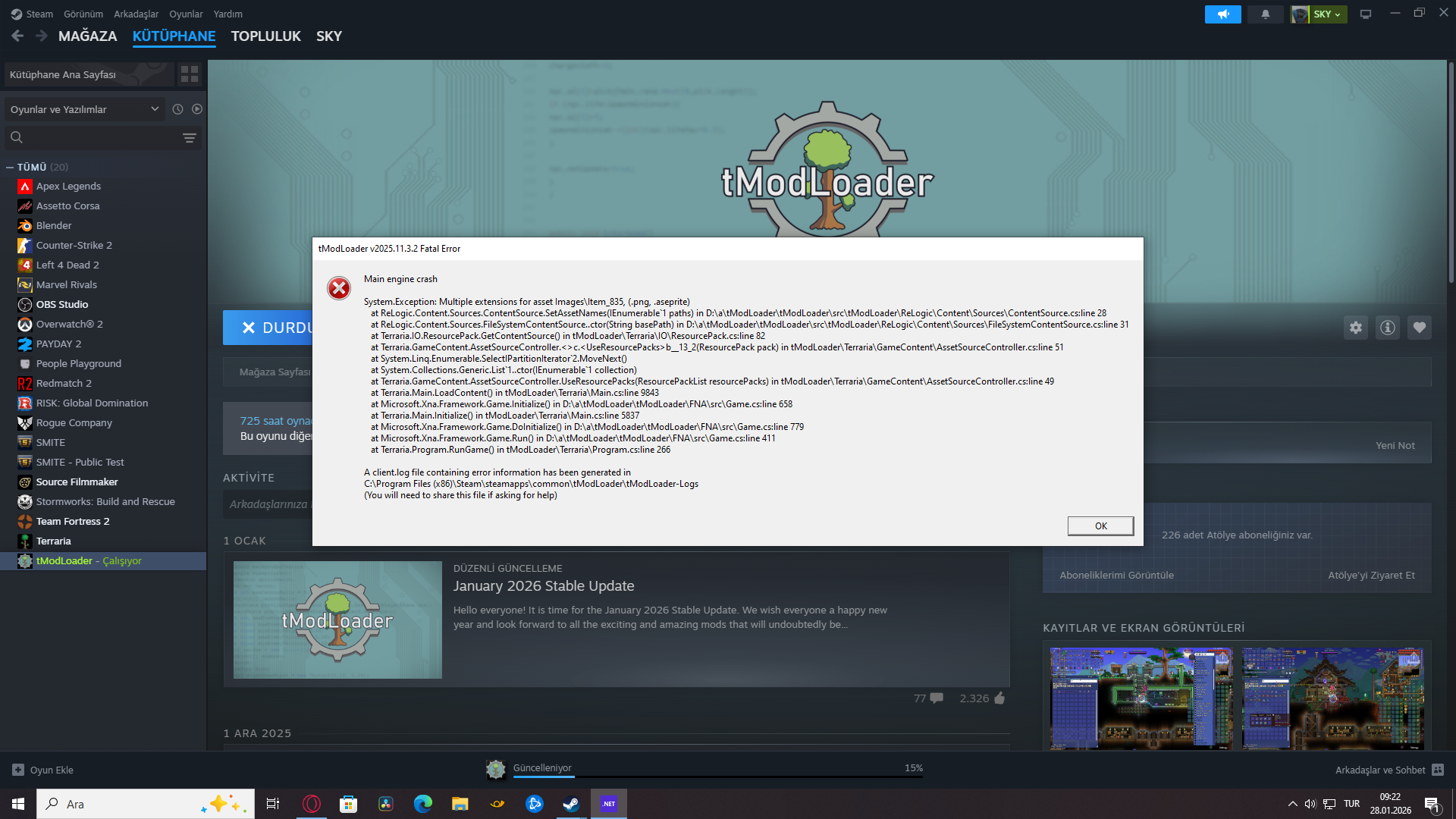This screenshot has width=1456, height=819.
Task: Navigate forward with the forward arrow
Action: 42,36
